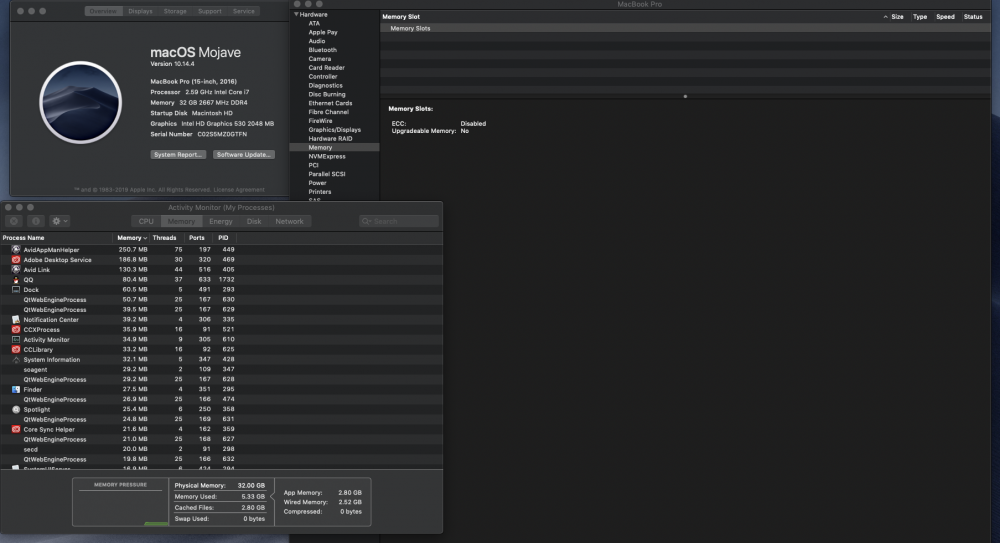Click the inspect process info icon

pos(36,221)
